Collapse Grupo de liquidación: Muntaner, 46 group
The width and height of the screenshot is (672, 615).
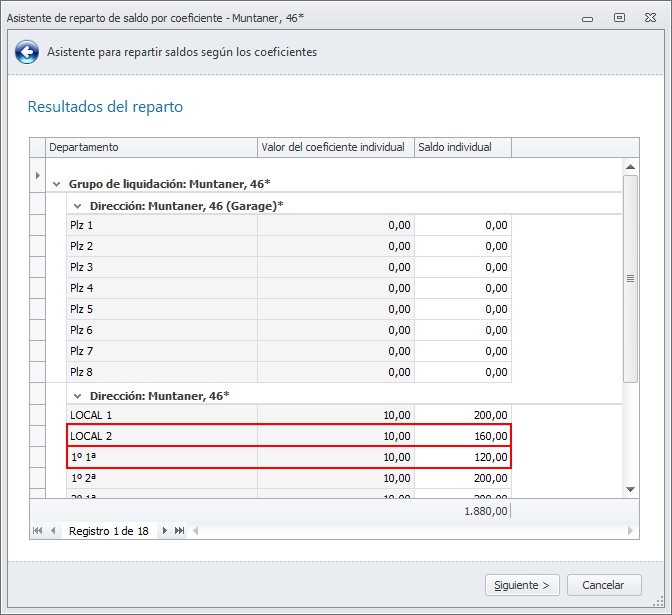pyautogui.click(x=56, y=184)
